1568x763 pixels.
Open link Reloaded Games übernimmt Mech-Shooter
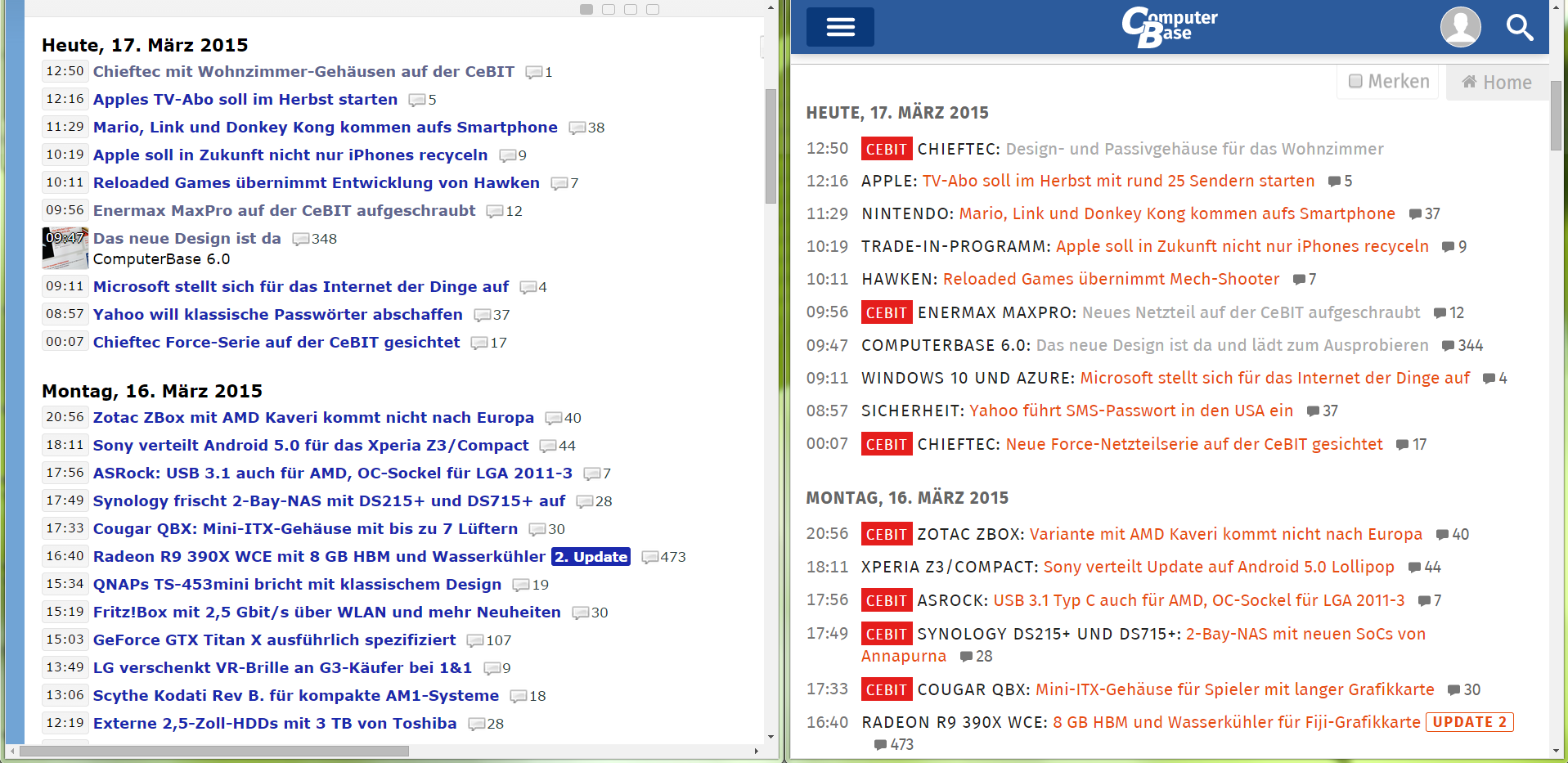tap(1111, 279)
